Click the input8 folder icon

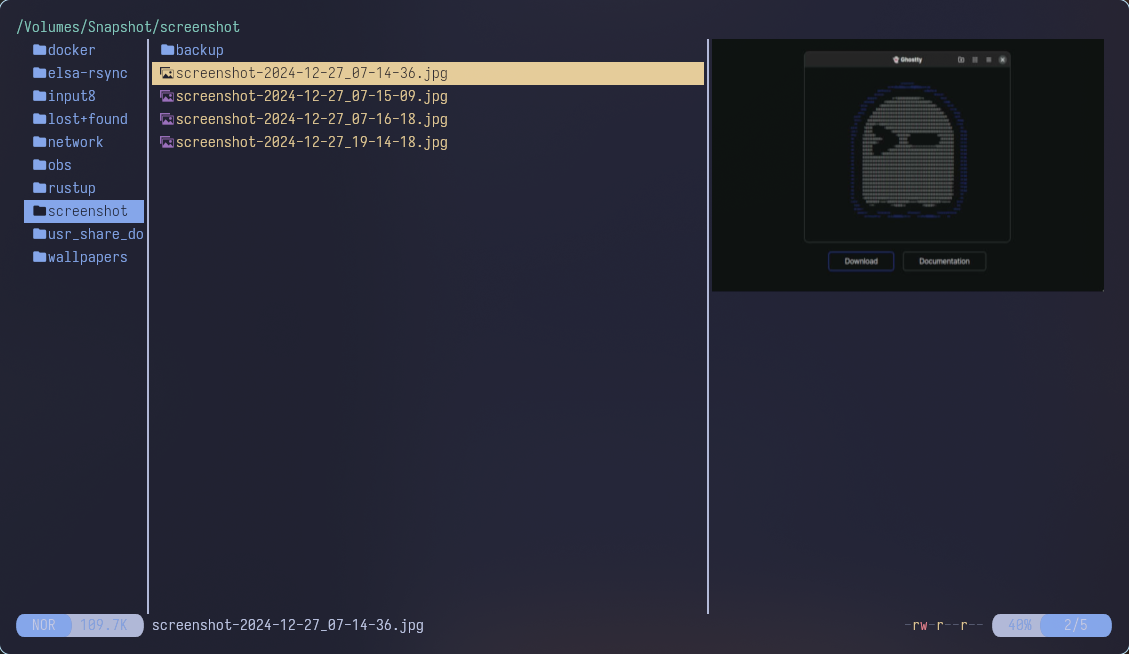pos(40,96)
